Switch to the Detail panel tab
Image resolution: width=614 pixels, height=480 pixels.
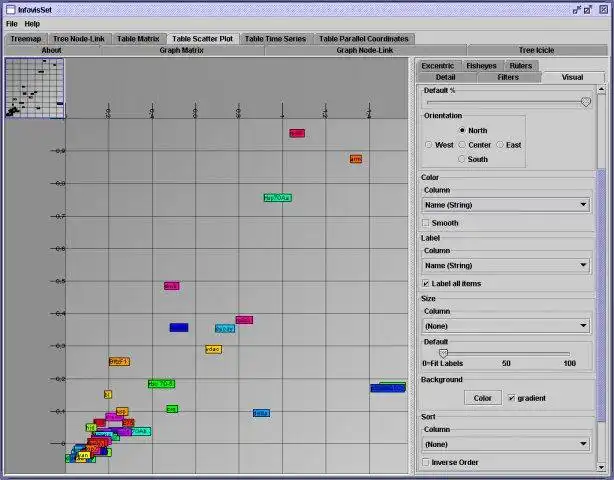coord(446,77)
